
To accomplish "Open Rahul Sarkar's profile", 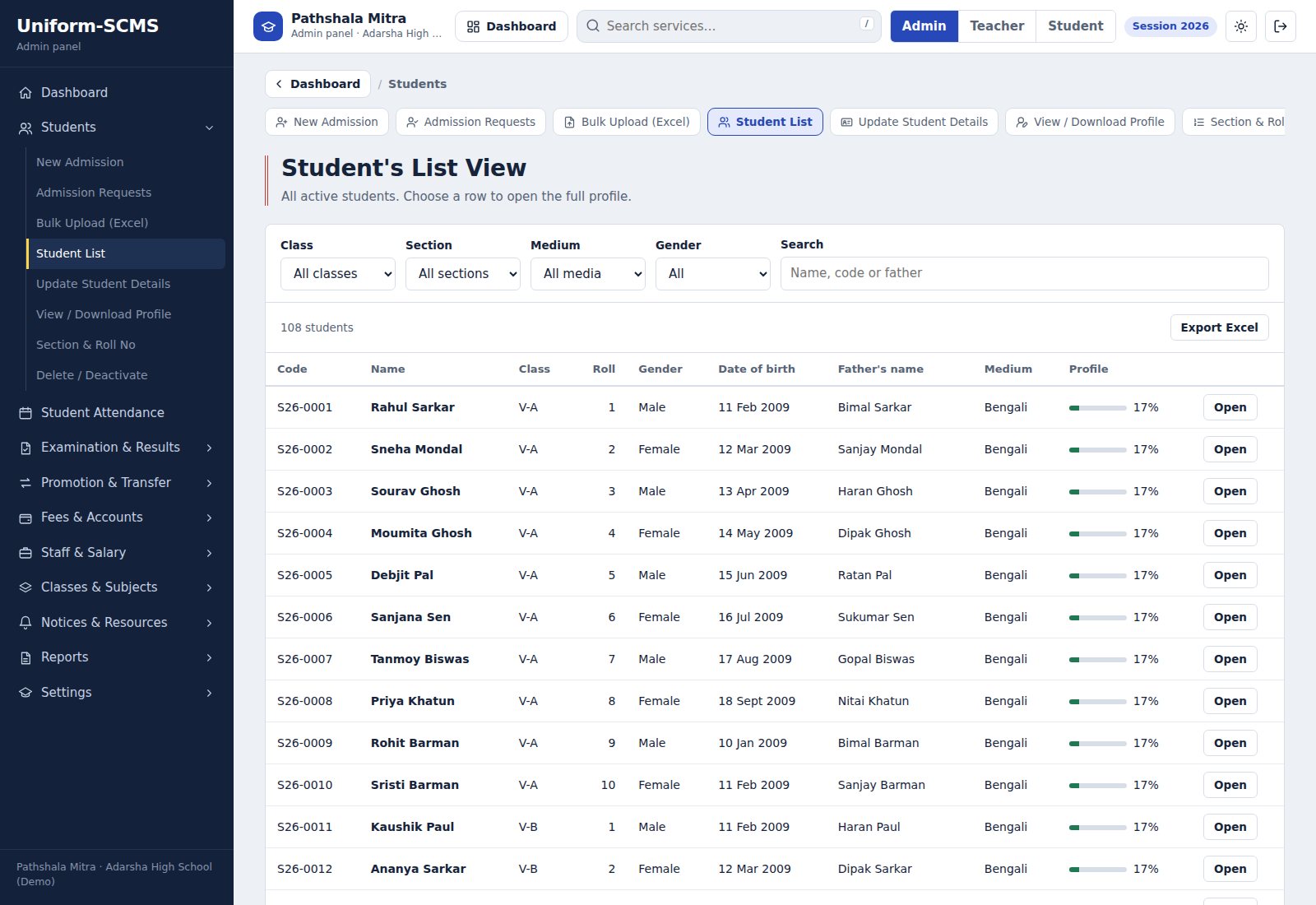I will [x=1230, y=407].
